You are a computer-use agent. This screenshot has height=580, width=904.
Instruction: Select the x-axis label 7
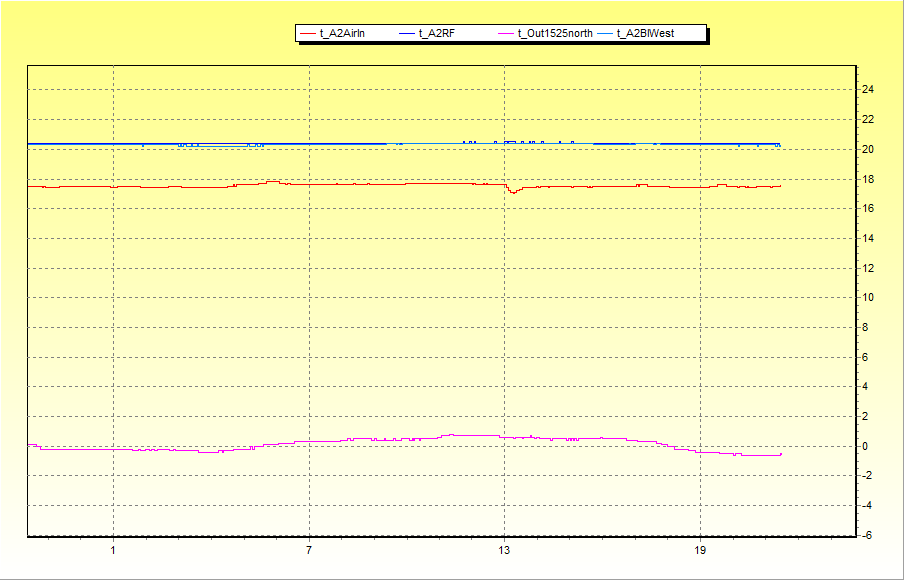pyautogui.click(x=309, y=551)
